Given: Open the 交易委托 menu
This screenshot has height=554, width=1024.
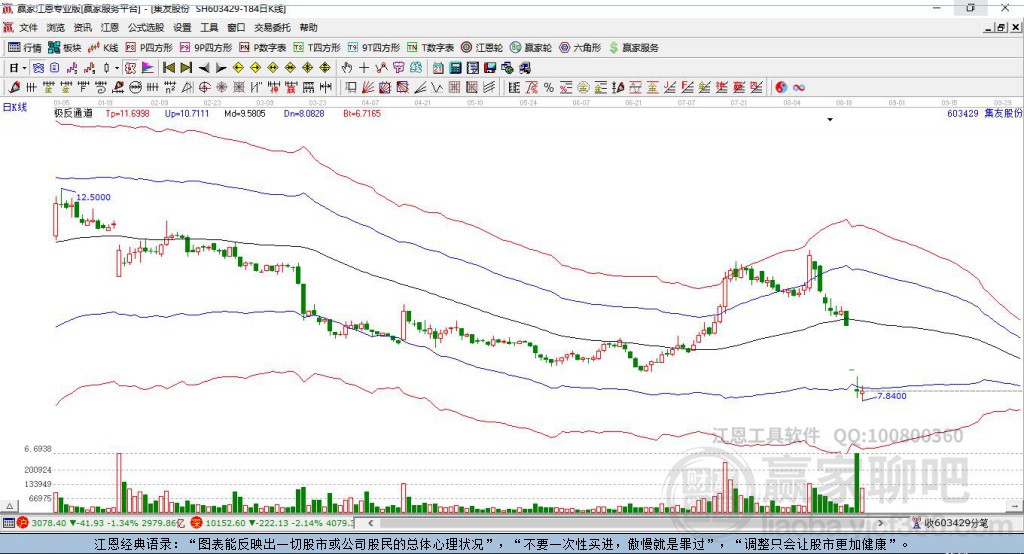Looking at the screenshot, I should point(272,27).
